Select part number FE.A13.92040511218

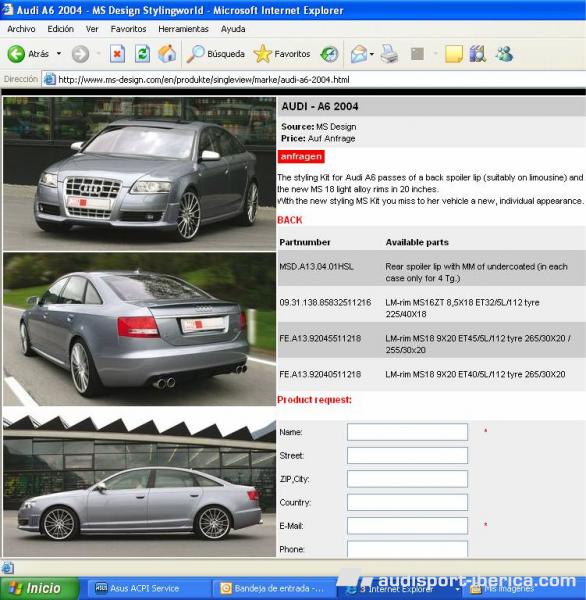pos(320,374)
